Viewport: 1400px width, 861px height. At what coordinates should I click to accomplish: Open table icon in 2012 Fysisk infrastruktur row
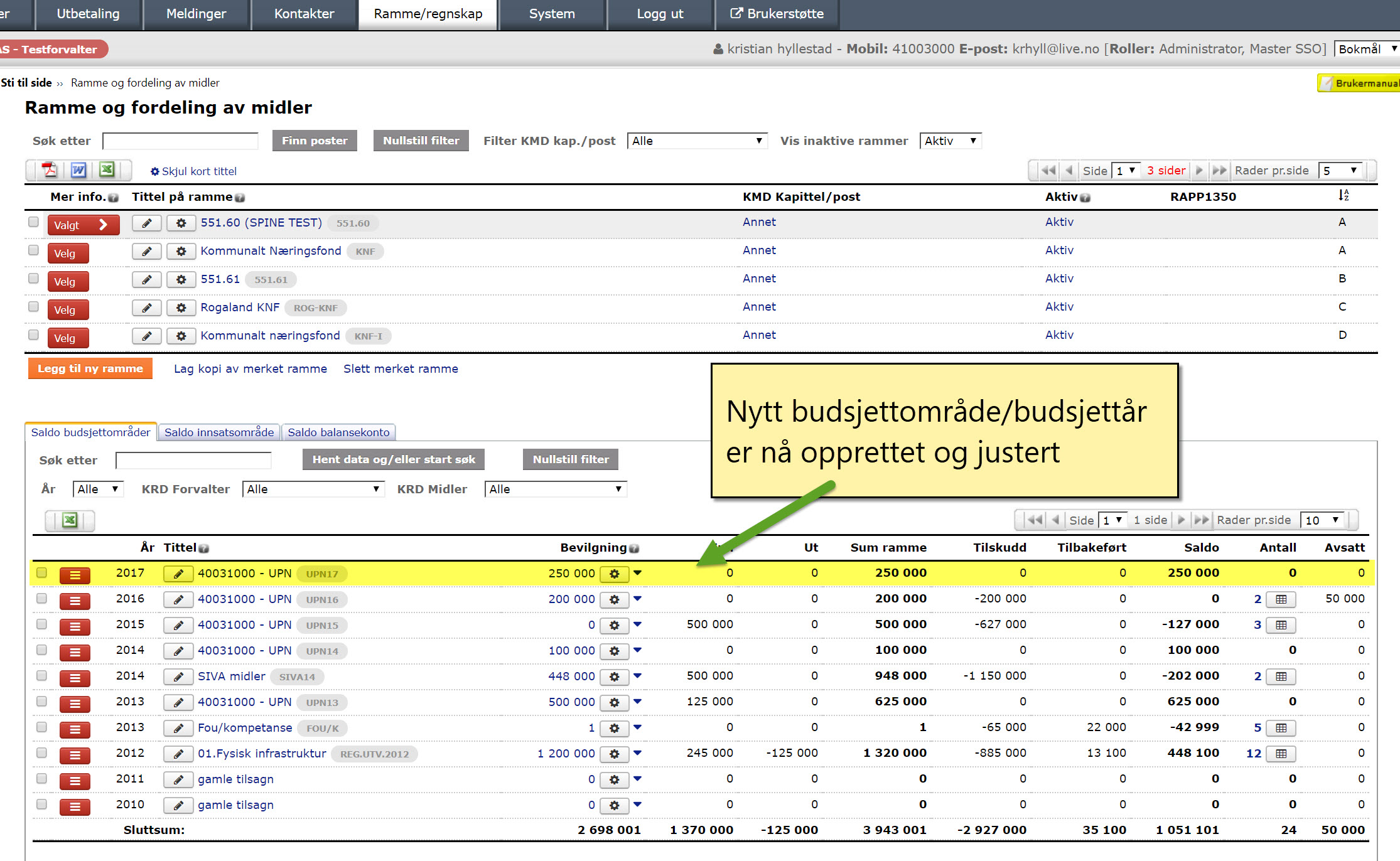(x=1281, y=754)
